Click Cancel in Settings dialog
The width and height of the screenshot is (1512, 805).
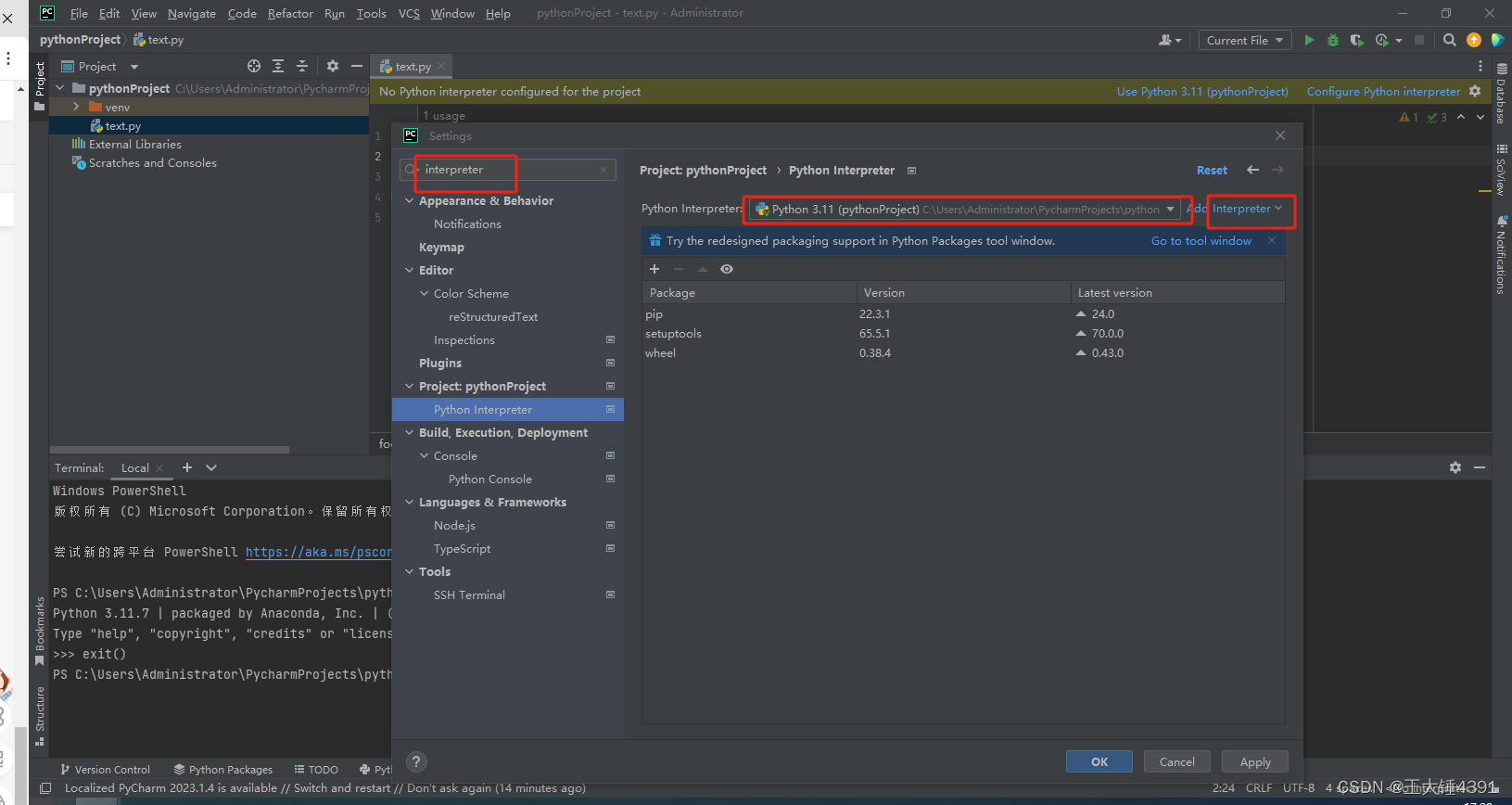point(1177,761)
